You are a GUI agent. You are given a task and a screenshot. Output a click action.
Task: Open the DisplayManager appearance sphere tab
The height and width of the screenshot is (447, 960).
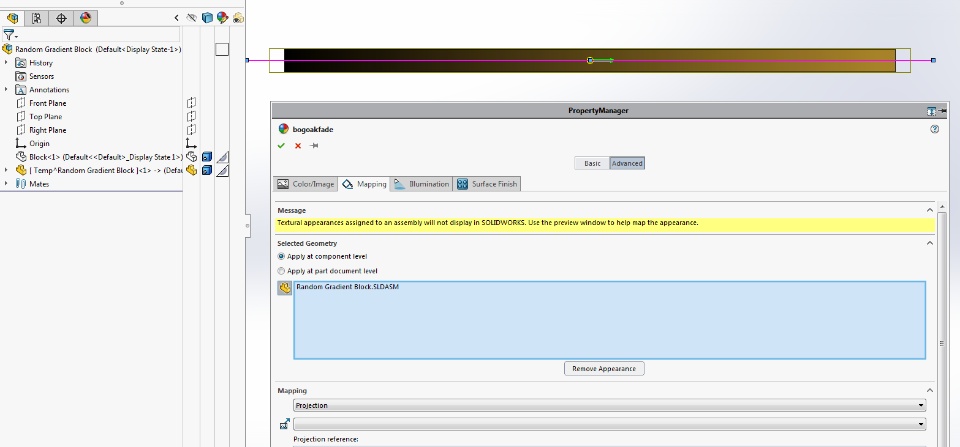click(x=86, y=18)
